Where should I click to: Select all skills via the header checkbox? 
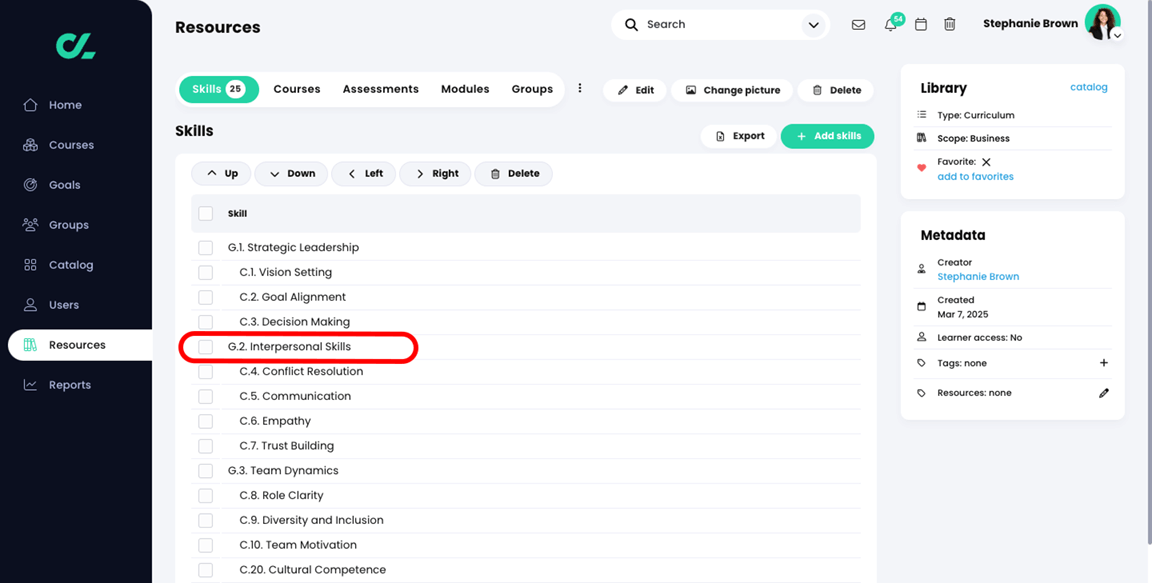click(x=205, y=213)
